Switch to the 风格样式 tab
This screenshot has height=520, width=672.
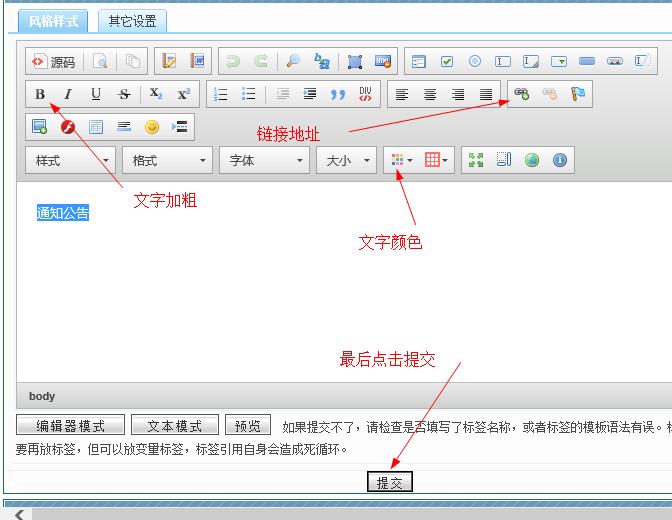coord(53,20)
